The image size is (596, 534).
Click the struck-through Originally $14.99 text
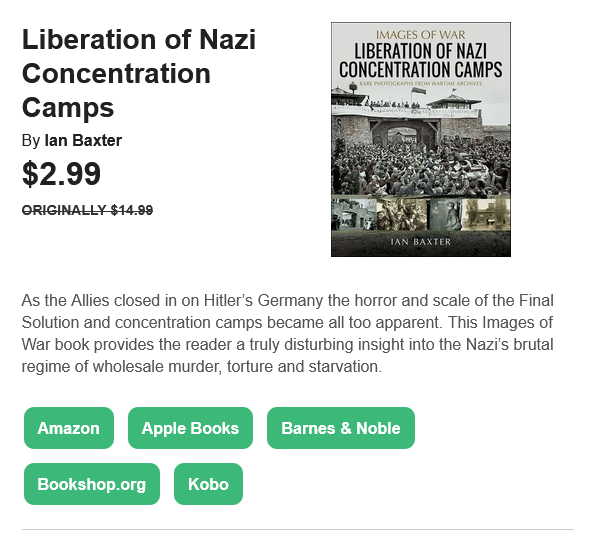coord(87,210)
